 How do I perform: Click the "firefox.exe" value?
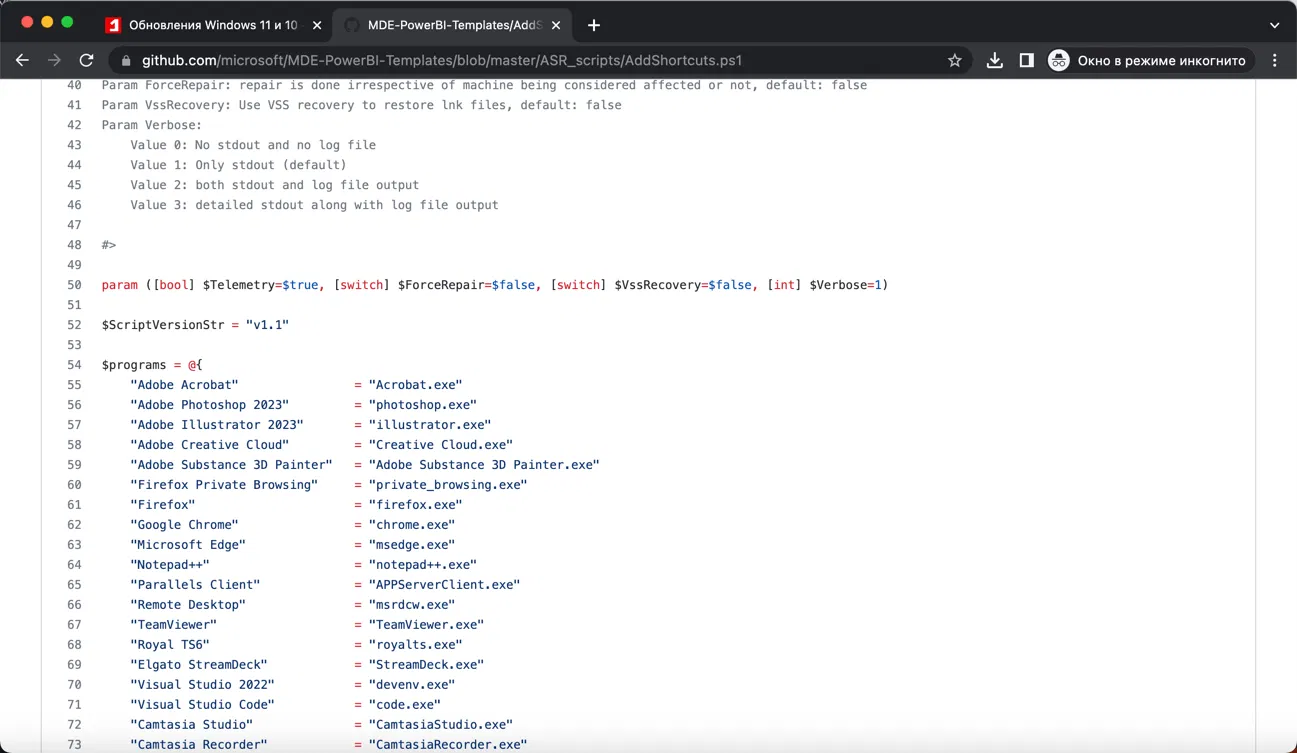click(415, 505)
